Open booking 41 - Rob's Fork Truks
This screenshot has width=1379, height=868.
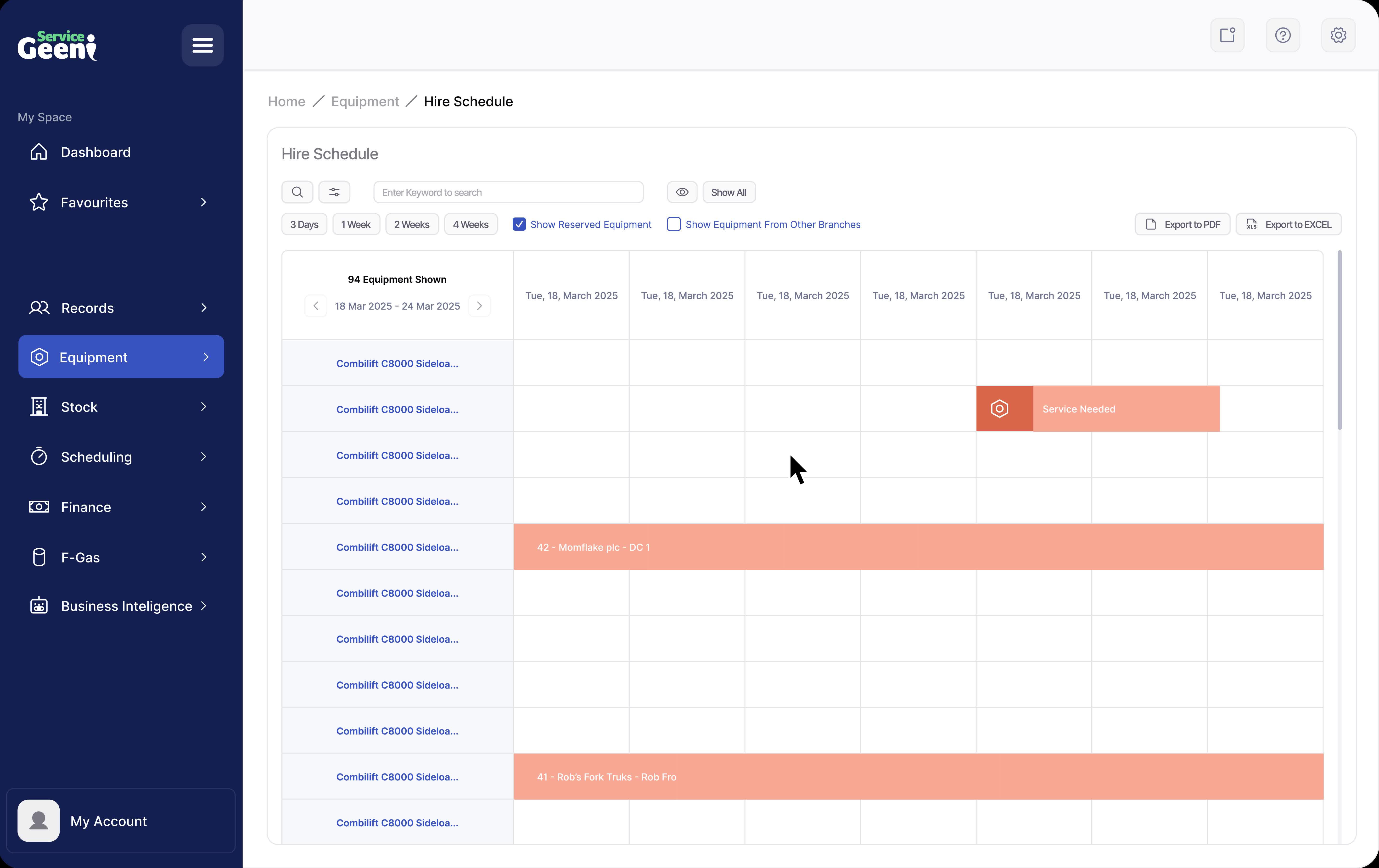point(918,776)
